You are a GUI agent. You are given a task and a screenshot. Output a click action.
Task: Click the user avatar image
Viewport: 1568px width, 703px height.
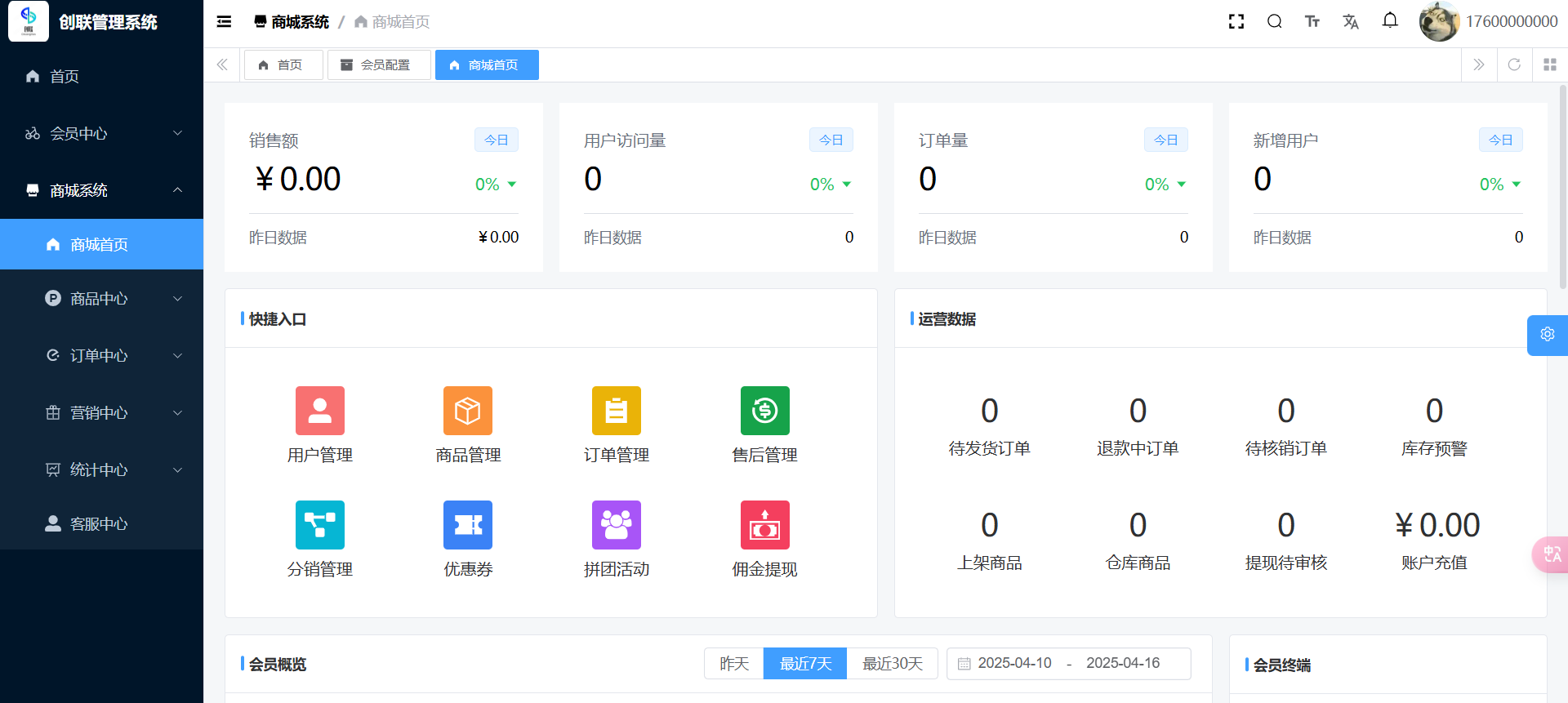coord(1439,22)
